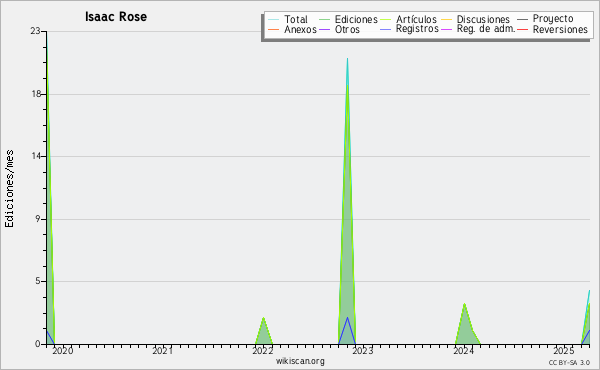Click the Isaac Rose chart title
This screenshot has width=600, height=370.
point(116,16)
